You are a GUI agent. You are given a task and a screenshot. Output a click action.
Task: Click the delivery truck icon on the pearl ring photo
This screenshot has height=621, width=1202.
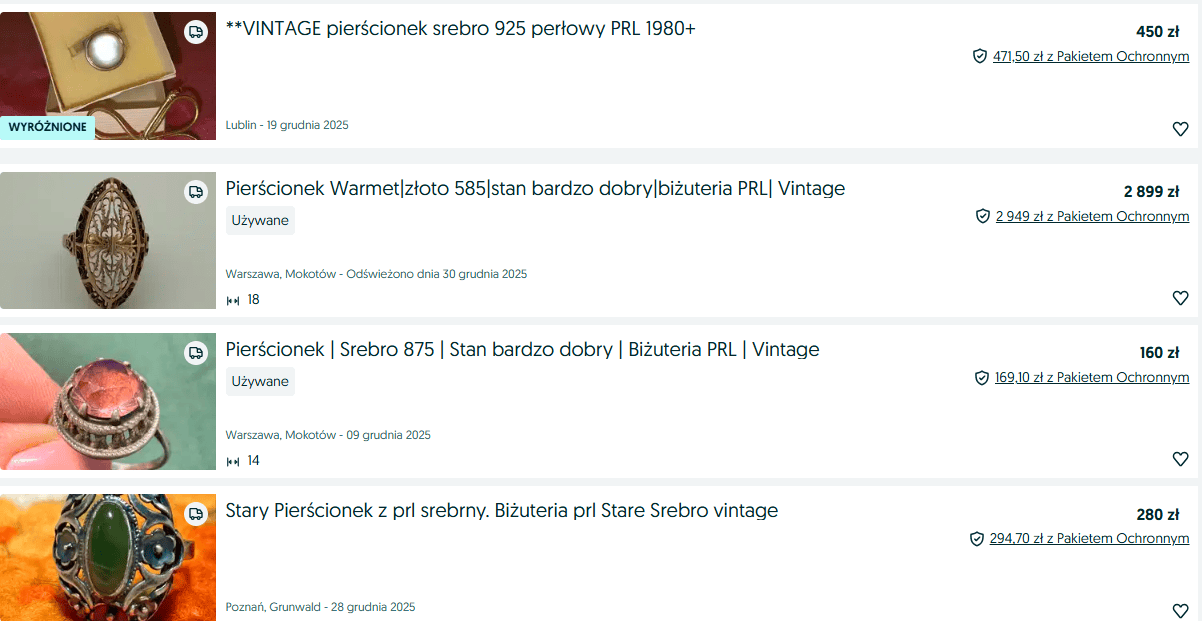point(196,32)
